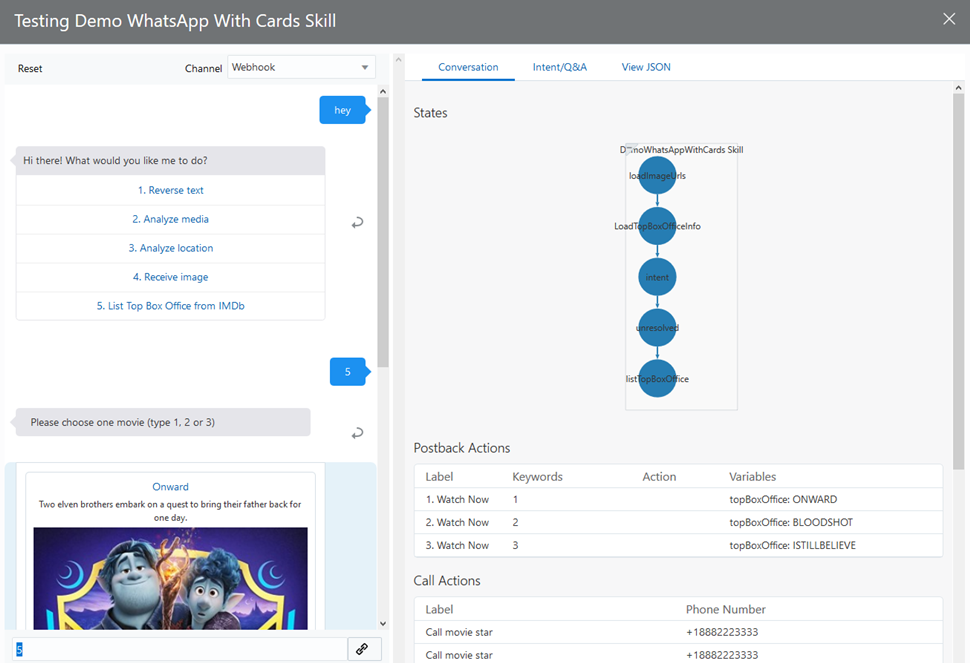Click the reply arrow next to menu message
Image resolution: width=970 pixels, height=663 pixels.
point(357,223)
